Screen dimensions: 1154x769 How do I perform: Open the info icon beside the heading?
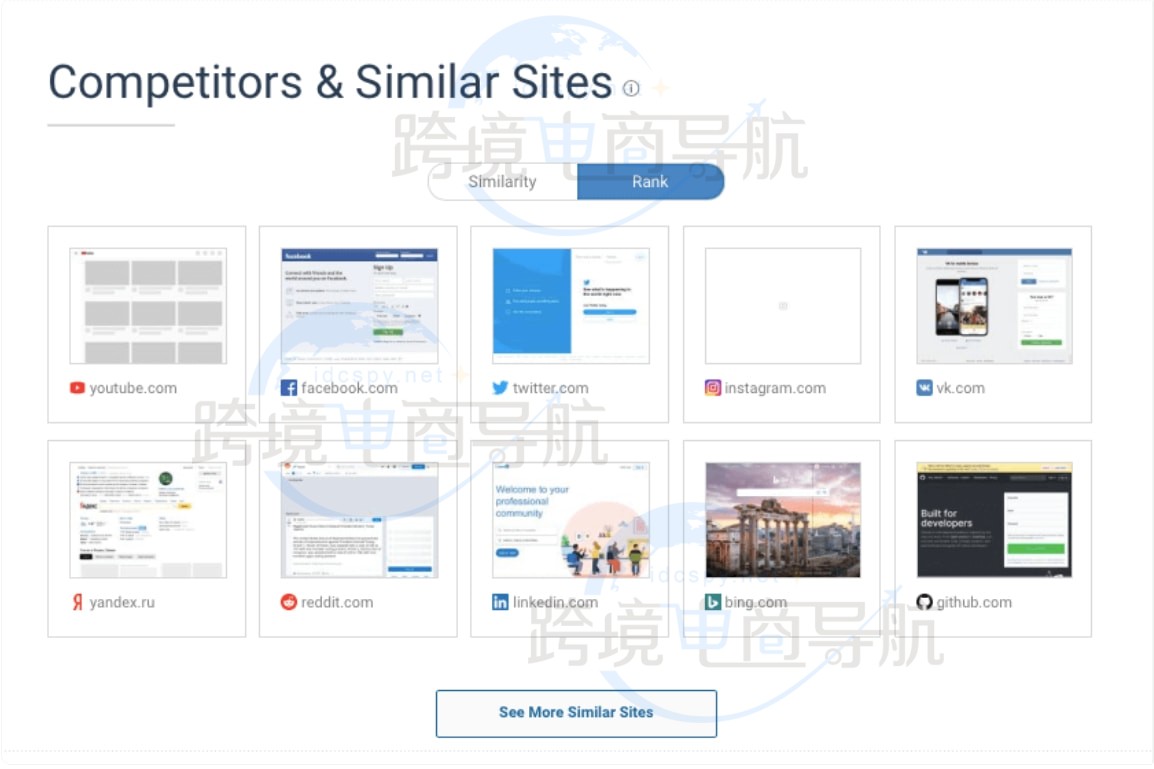pos(631,88)
